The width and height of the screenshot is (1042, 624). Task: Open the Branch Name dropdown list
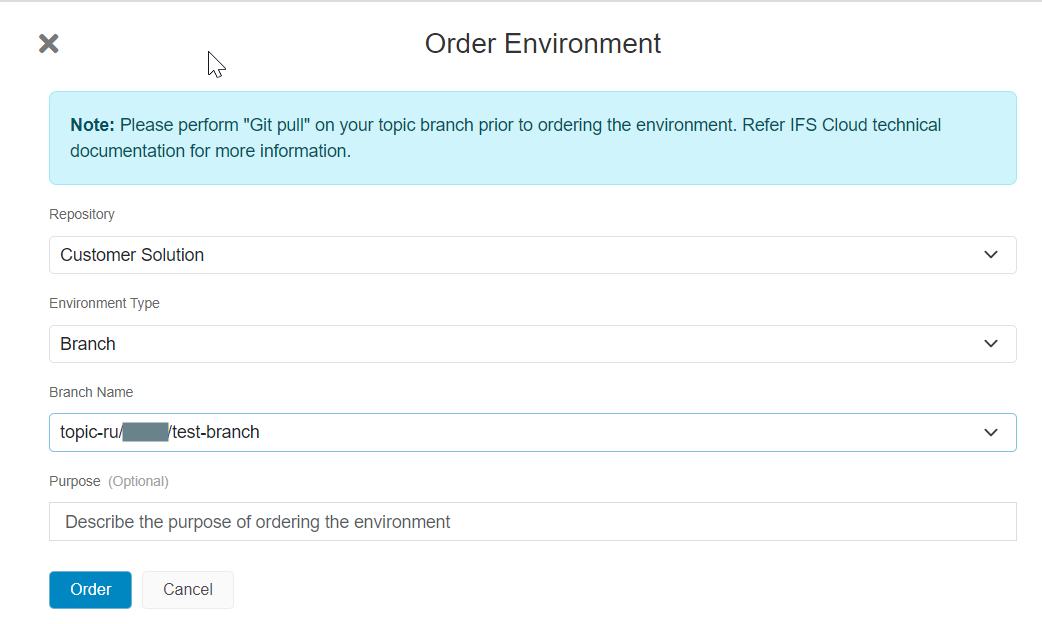point(530,432)
